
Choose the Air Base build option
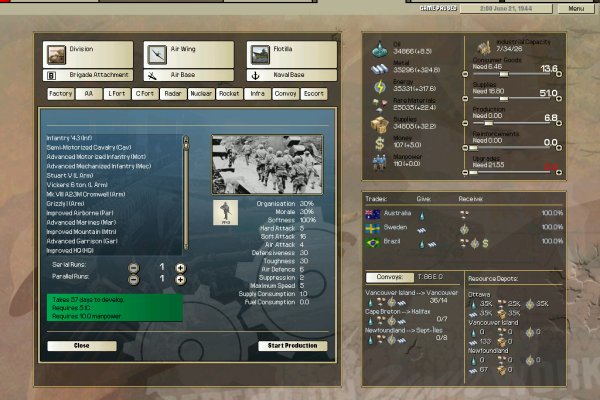coord(189,75)
